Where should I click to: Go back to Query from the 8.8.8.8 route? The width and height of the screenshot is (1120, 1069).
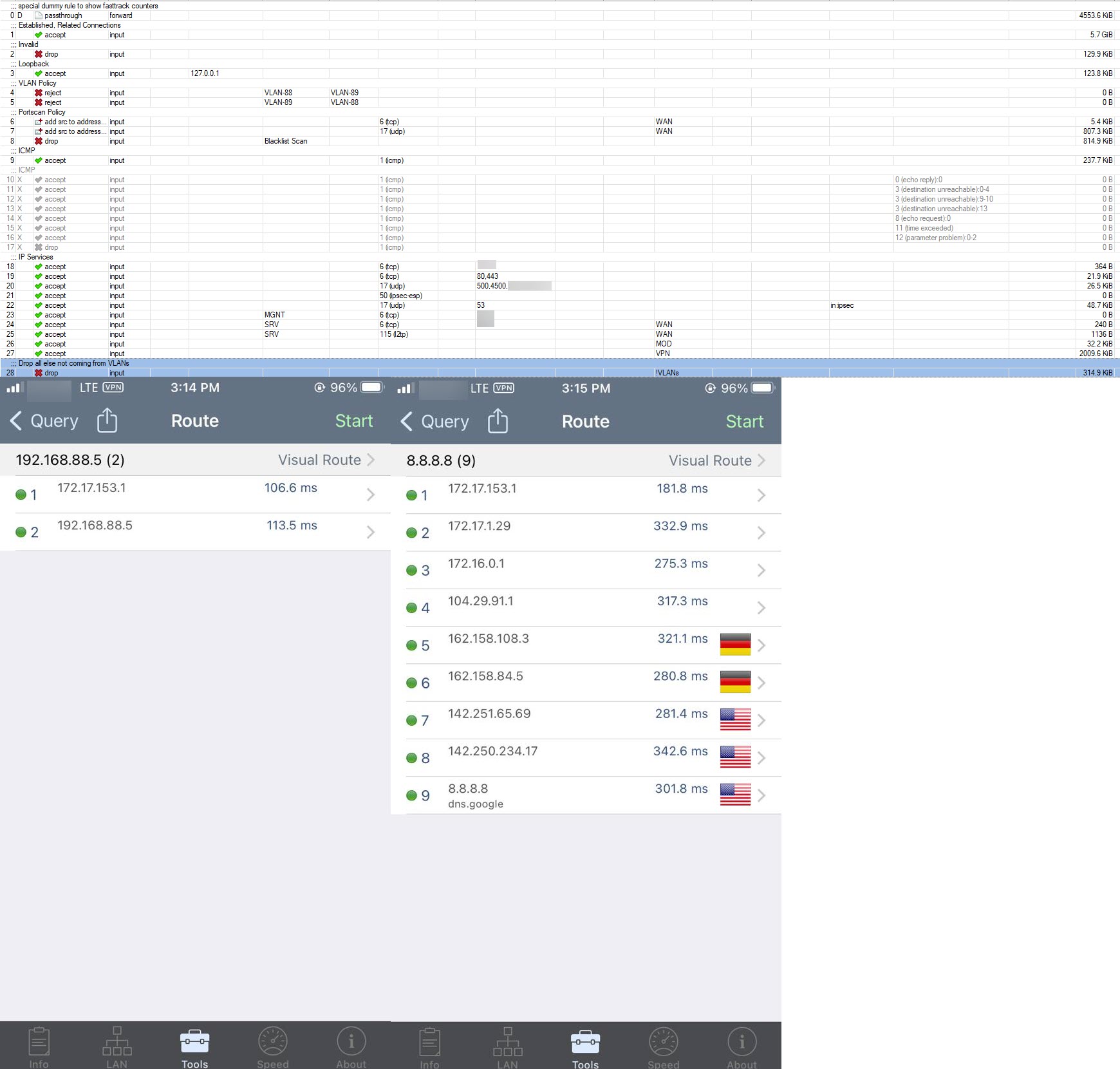434,421
